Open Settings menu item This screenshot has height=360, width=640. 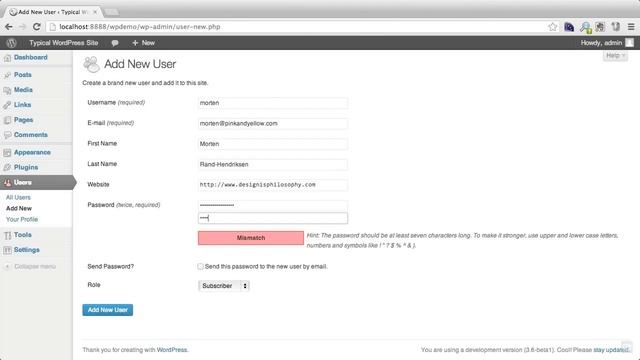27,250
